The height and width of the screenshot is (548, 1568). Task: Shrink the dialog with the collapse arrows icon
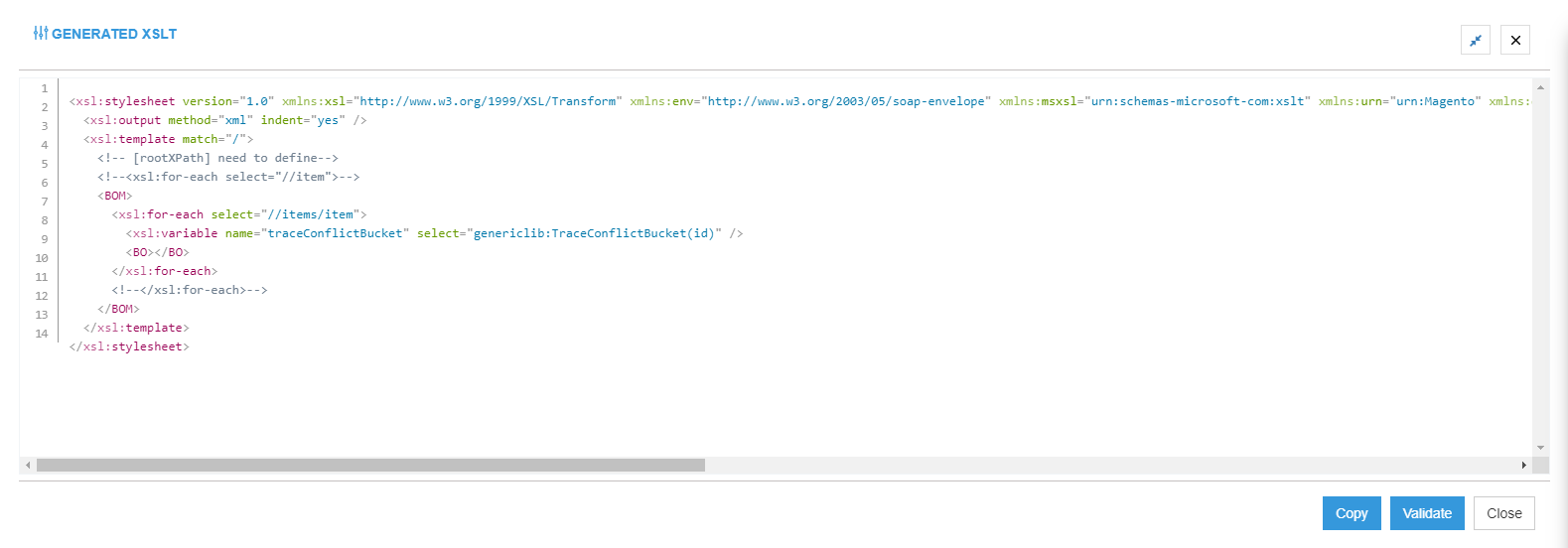click(1475, 40)
